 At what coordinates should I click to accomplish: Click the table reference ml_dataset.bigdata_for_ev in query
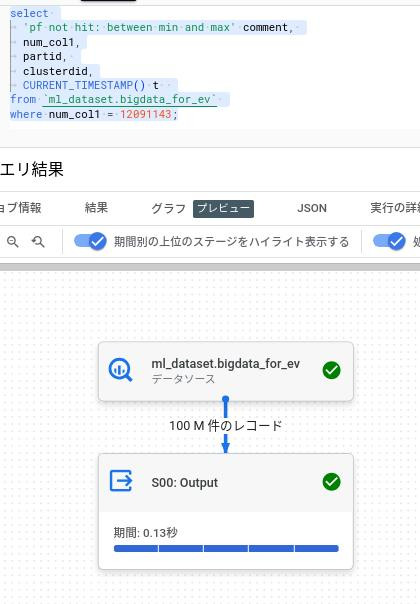(x=129, y=99)
